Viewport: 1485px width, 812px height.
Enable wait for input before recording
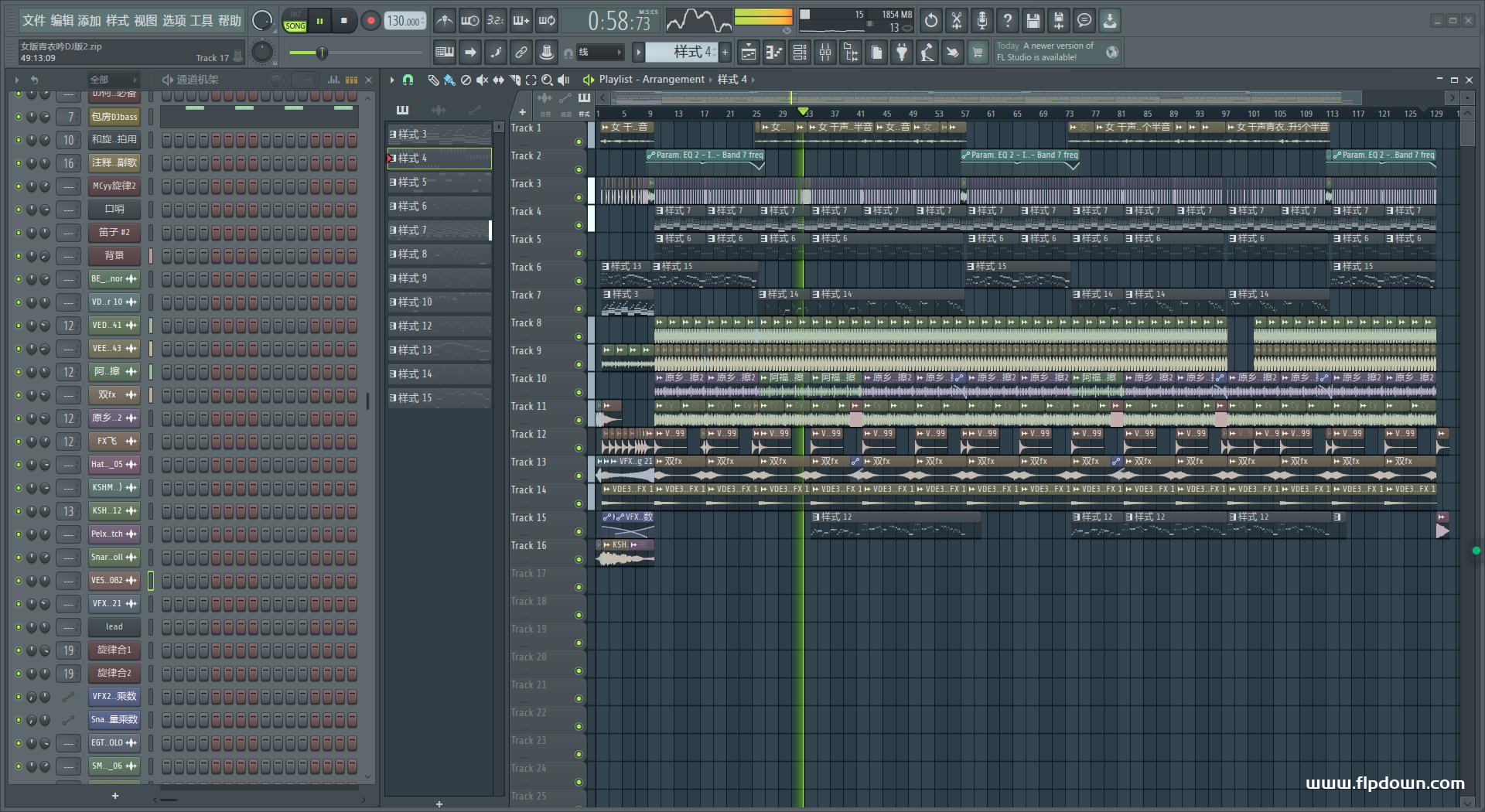(x=469, y=21)
